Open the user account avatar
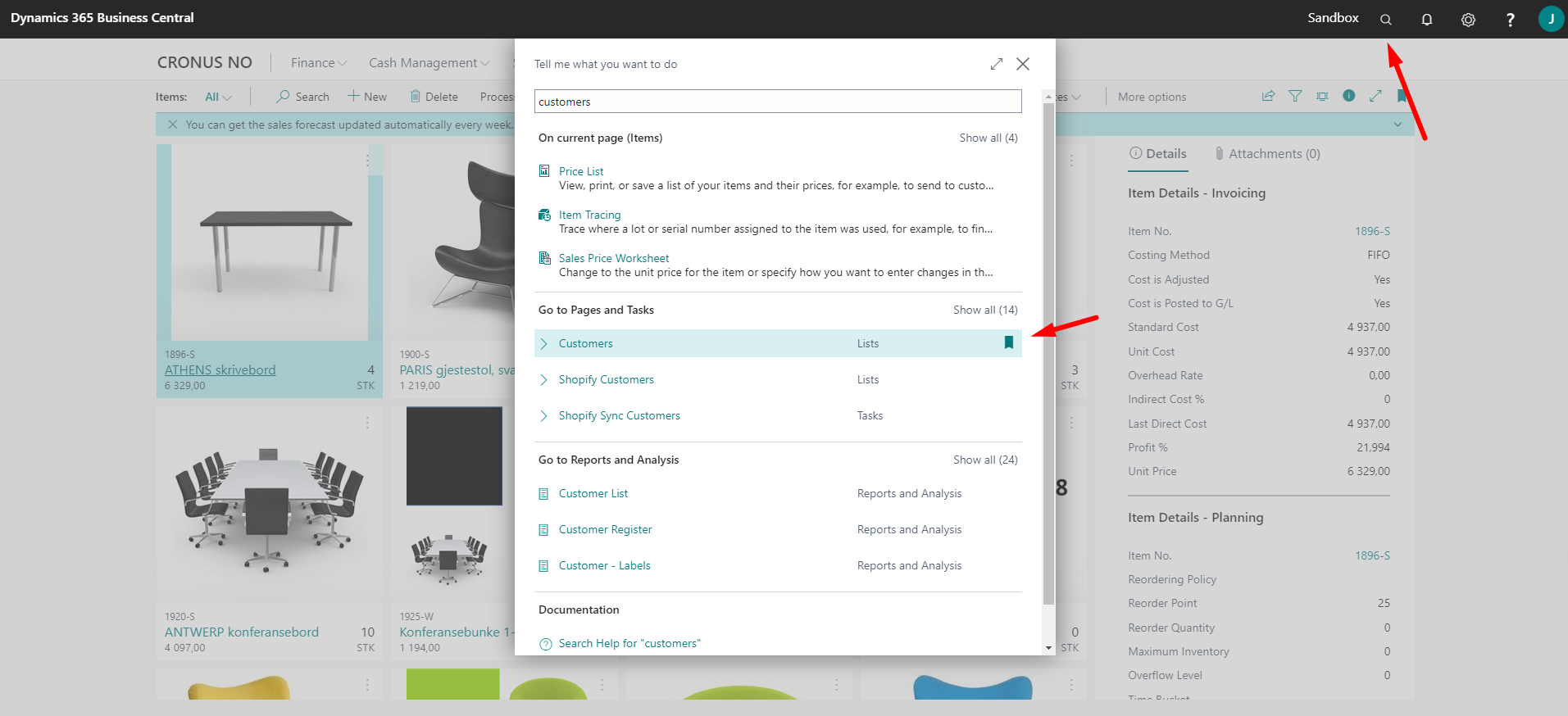 [x=1550, y=19]
